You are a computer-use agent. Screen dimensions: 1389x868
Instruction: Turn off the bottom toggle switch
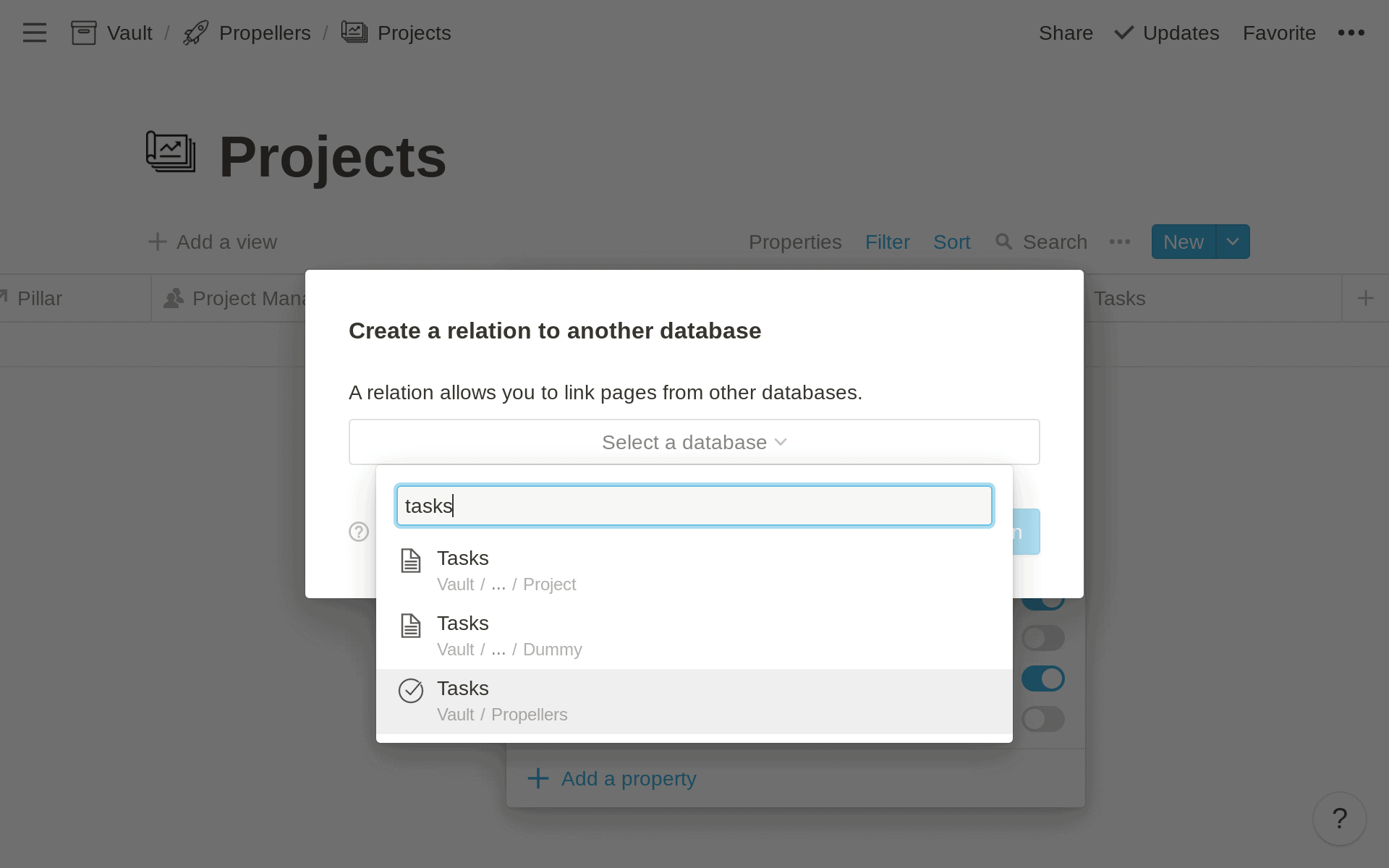click(1043, 718)
